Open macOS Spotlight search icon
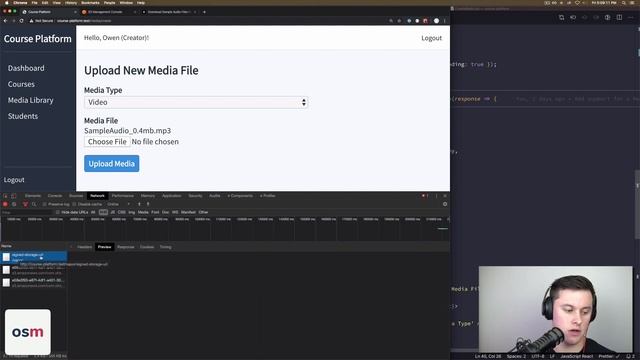The image size is (640, 360). (x=623, y=3)
